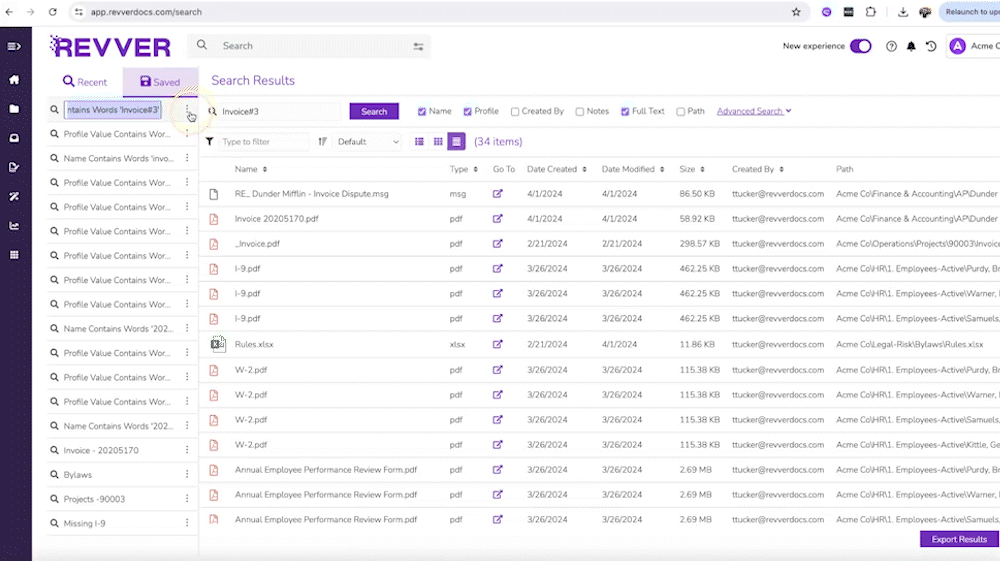The width and height of the screenshot is (1000, 561).
Task: Check the Notes checkbox
Action: click(580, 112)
